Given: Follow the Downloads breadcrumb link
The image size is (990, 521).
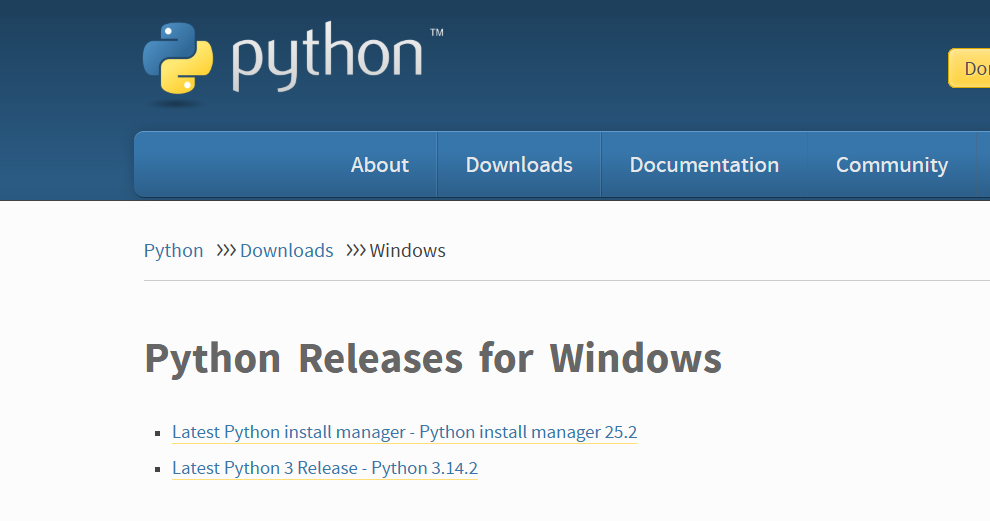Looking at the screenshot, I should [x=287, y=250].
